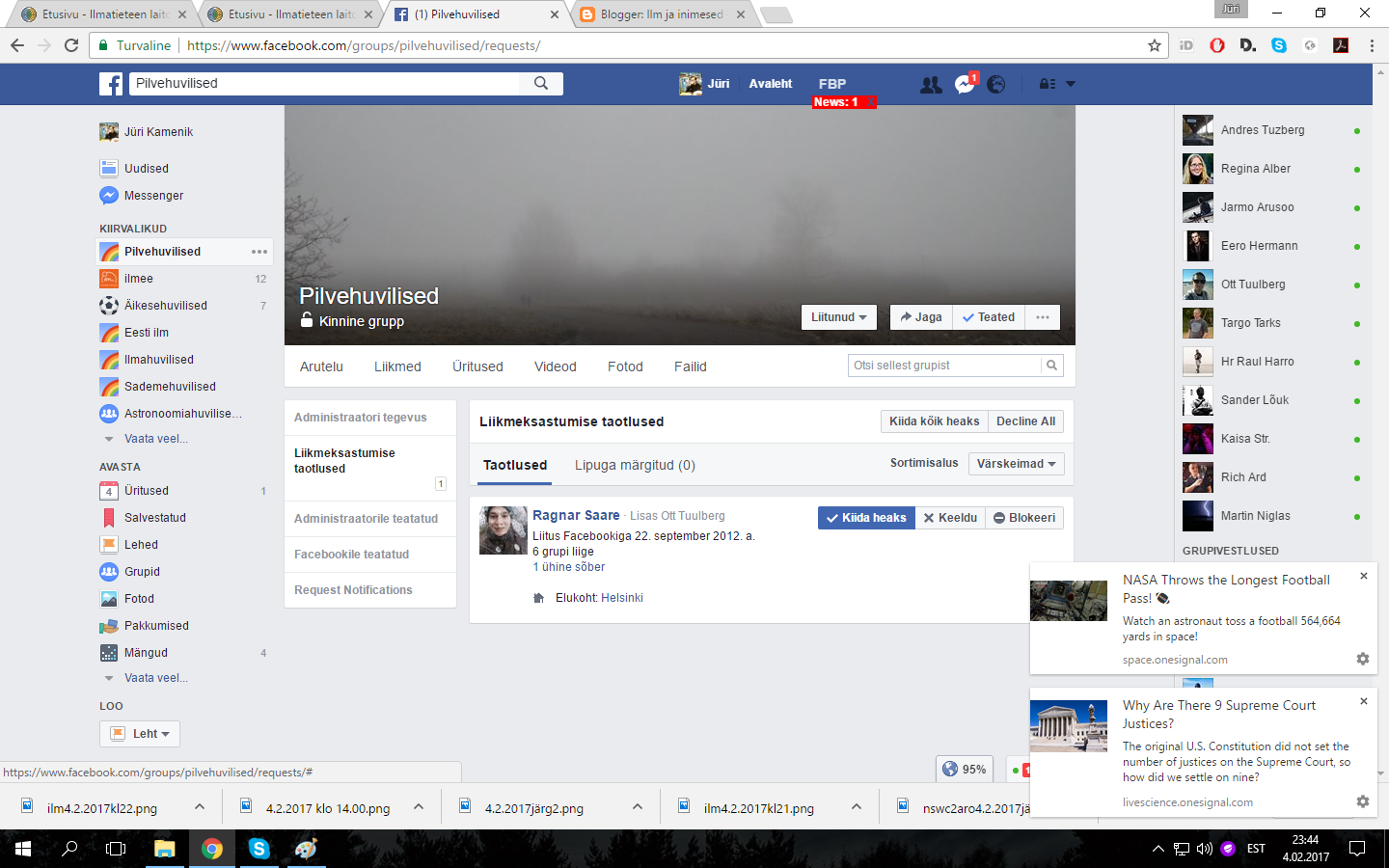The height and width of the screenshot is (868, 1389).
Task: Click browser reload button
Action: 71,45
